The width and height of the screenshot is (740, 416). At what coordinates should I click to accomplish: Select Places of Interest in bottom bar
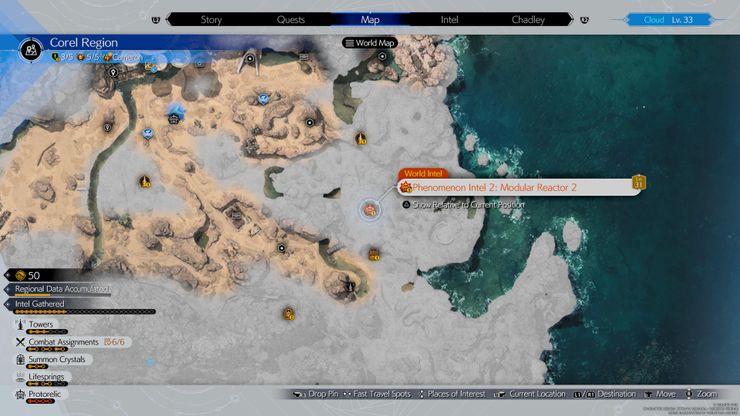click(452, 394)
